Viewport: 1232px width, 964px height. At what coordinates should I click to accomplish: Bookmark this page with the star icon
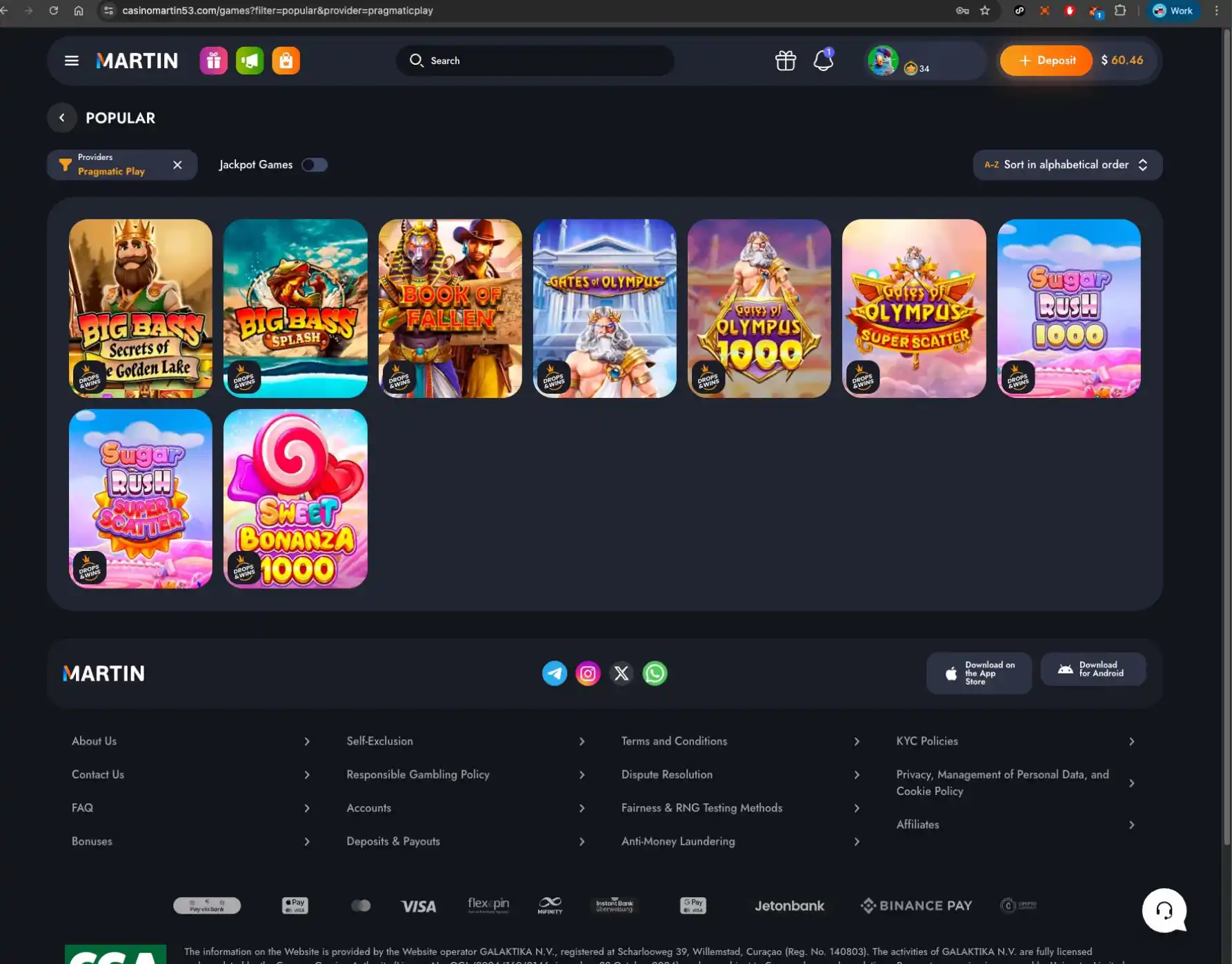pos(985,10)
